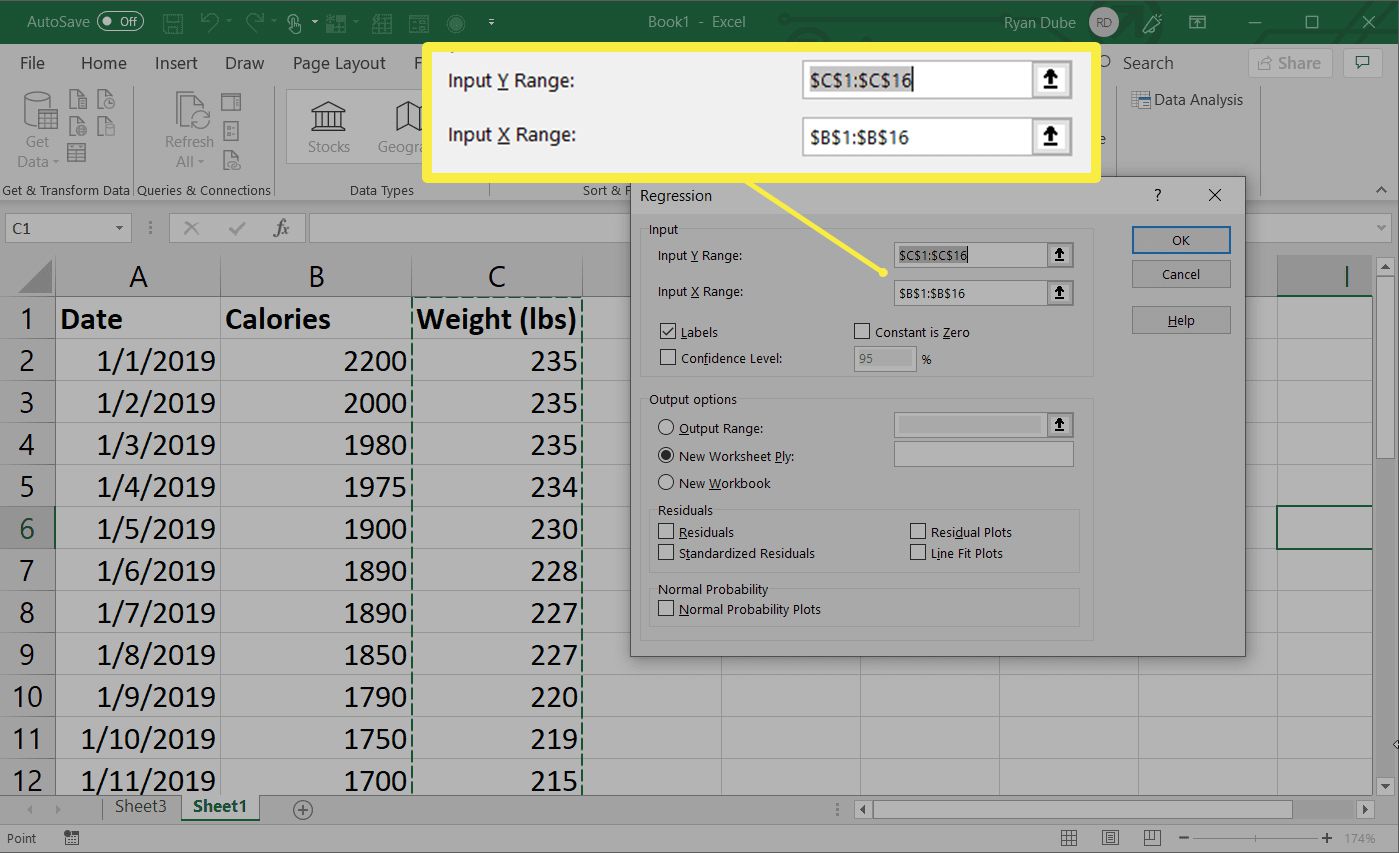Image resolution: width=1399 pixels, height=853 pixels.
Task: Click the Insert Function fx icon
Action: pyautogui.click(x=282, y=228)
